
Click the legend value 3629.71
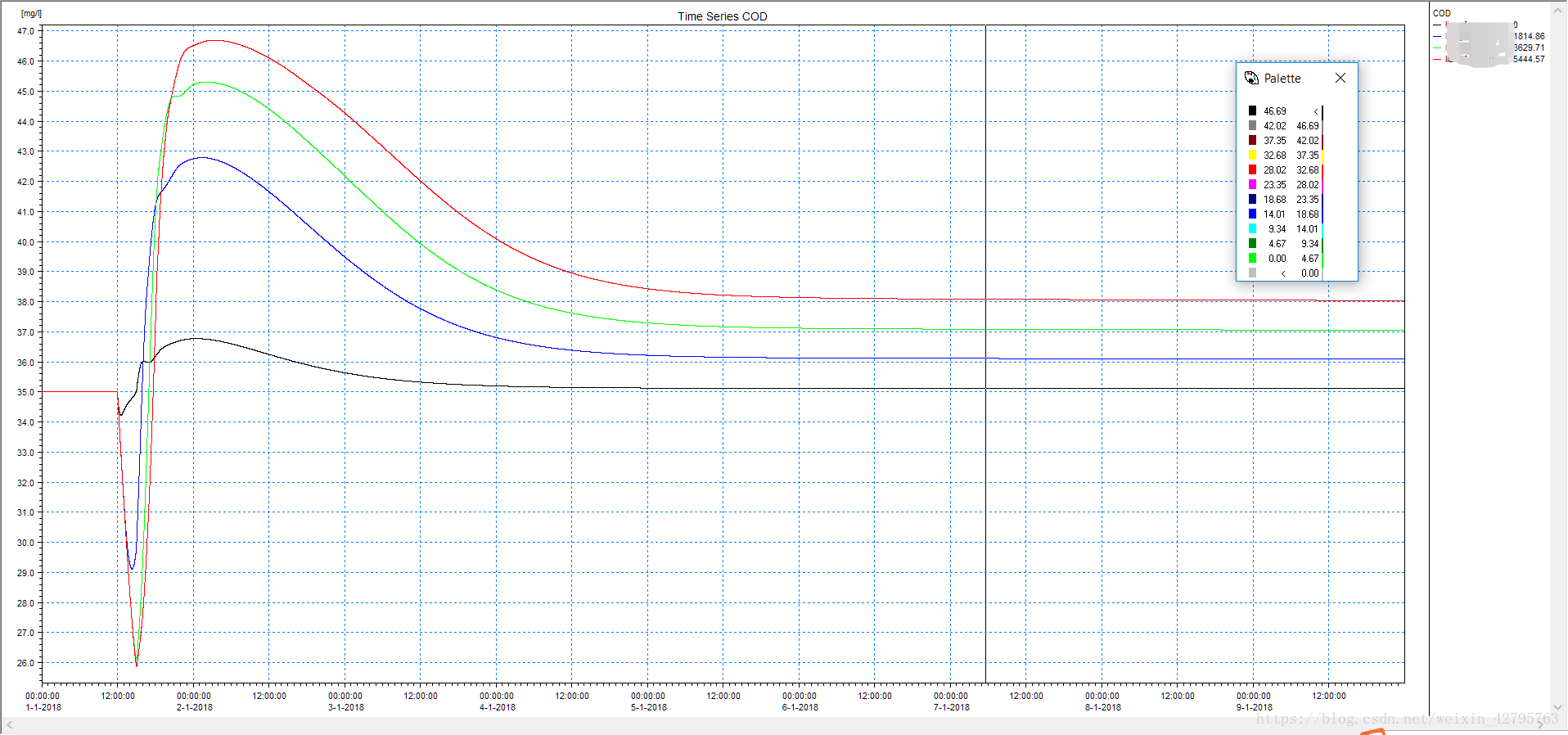pyautogui.click(x=1529, y=47)
